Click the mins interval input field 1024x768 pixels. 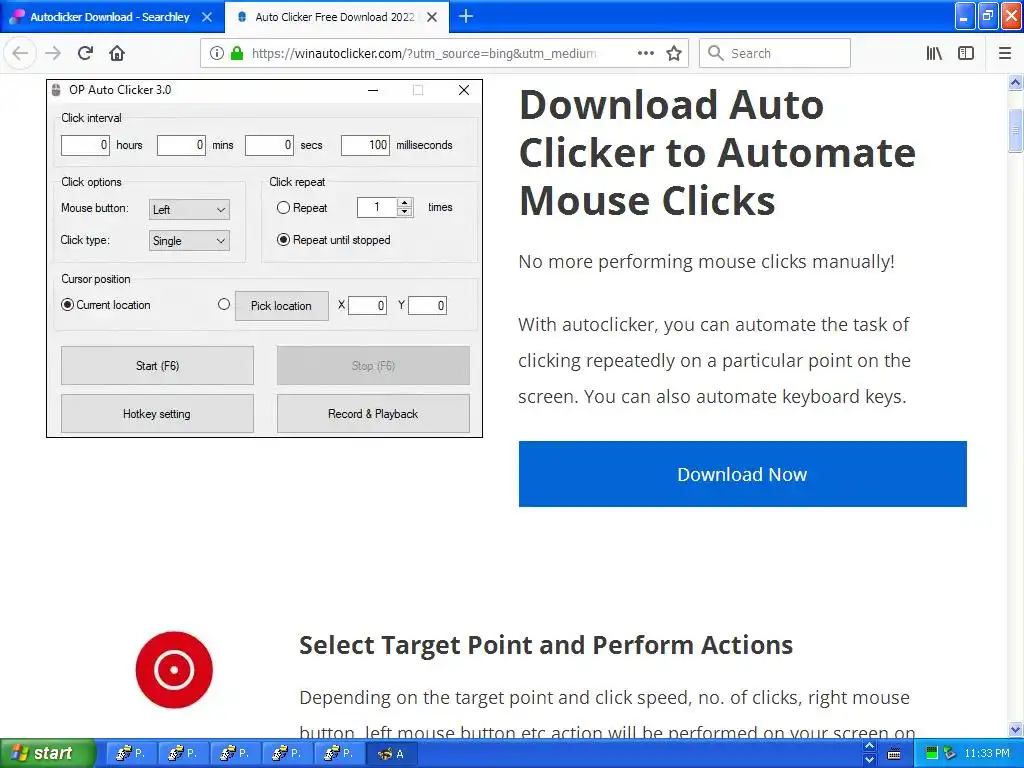(181, 145)
